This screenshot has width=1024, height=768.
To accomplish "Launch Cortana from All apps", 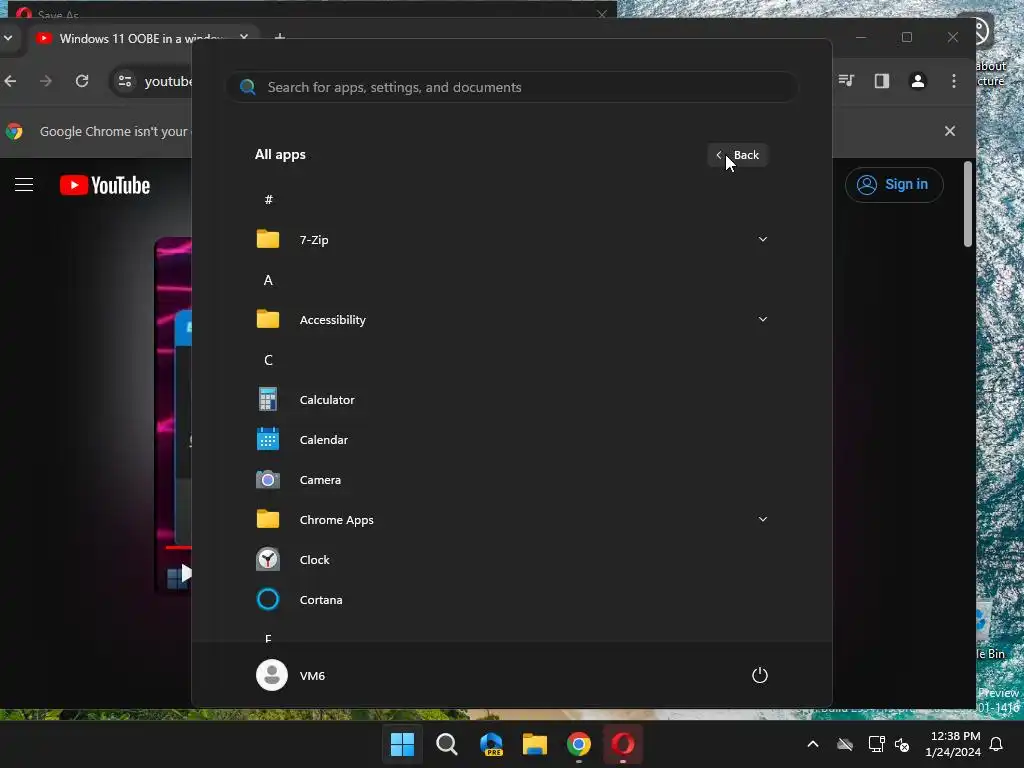I will coord(511,600).
